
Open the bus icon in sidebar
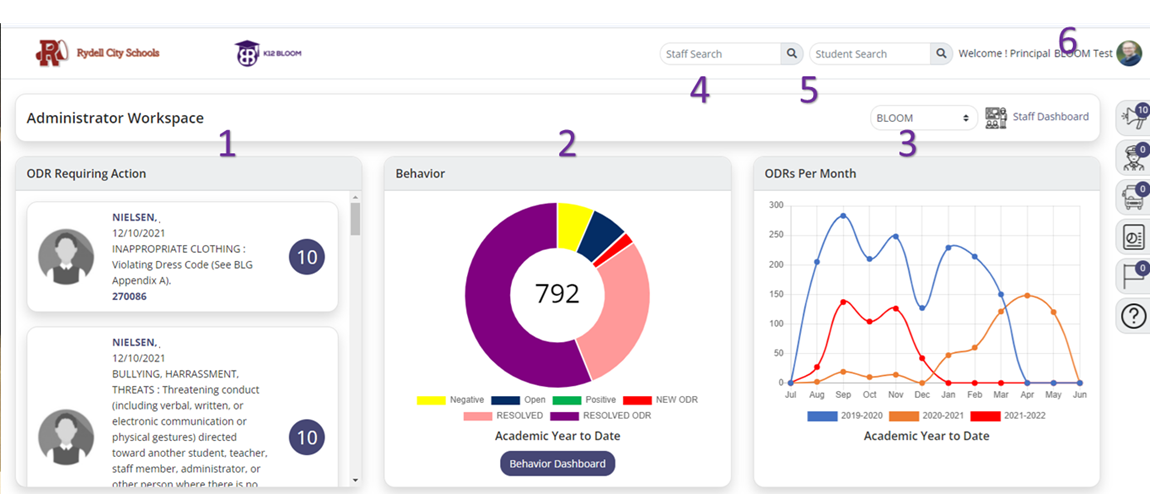tap(1133, 196)
